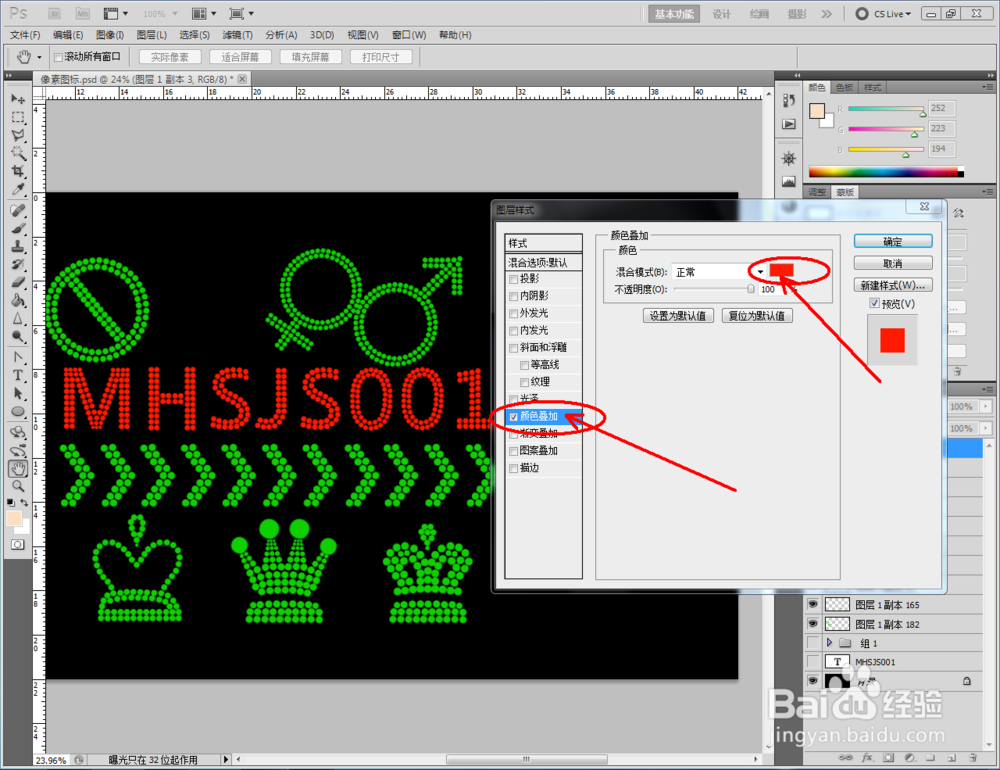Enable the 内发光 inner glow checkbox
This screenshot has width=1000, height=770.
pos(513,331)
